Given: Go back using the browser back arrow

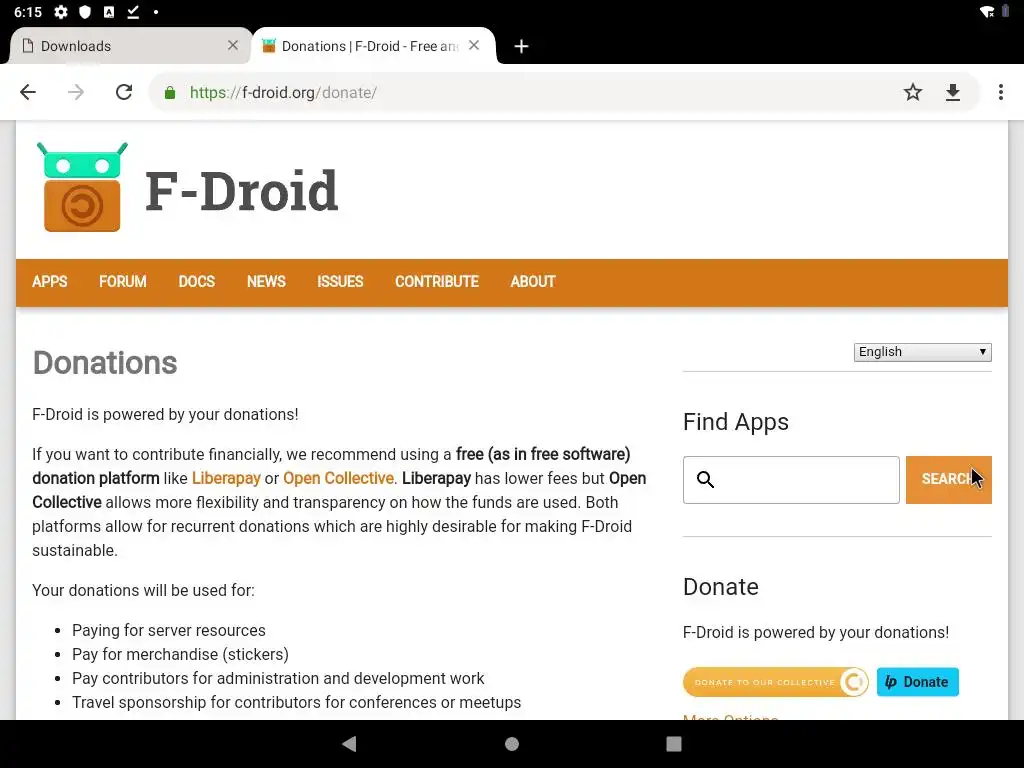Looking at the screenshot, I should [x=27, y=92].
